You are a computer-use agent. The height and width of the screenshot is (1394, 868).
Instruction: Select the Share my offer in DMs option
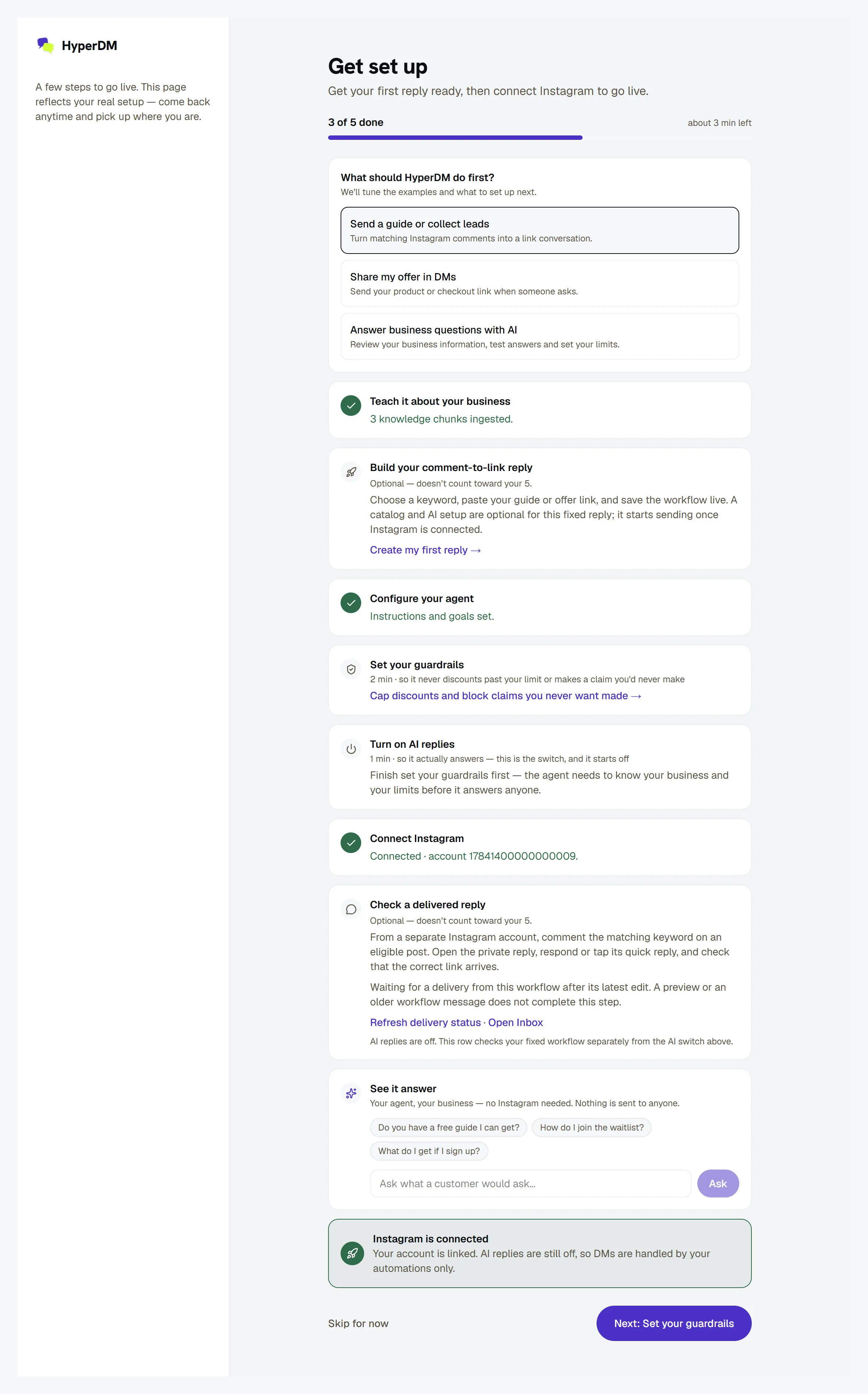click(x=540, y=283)
